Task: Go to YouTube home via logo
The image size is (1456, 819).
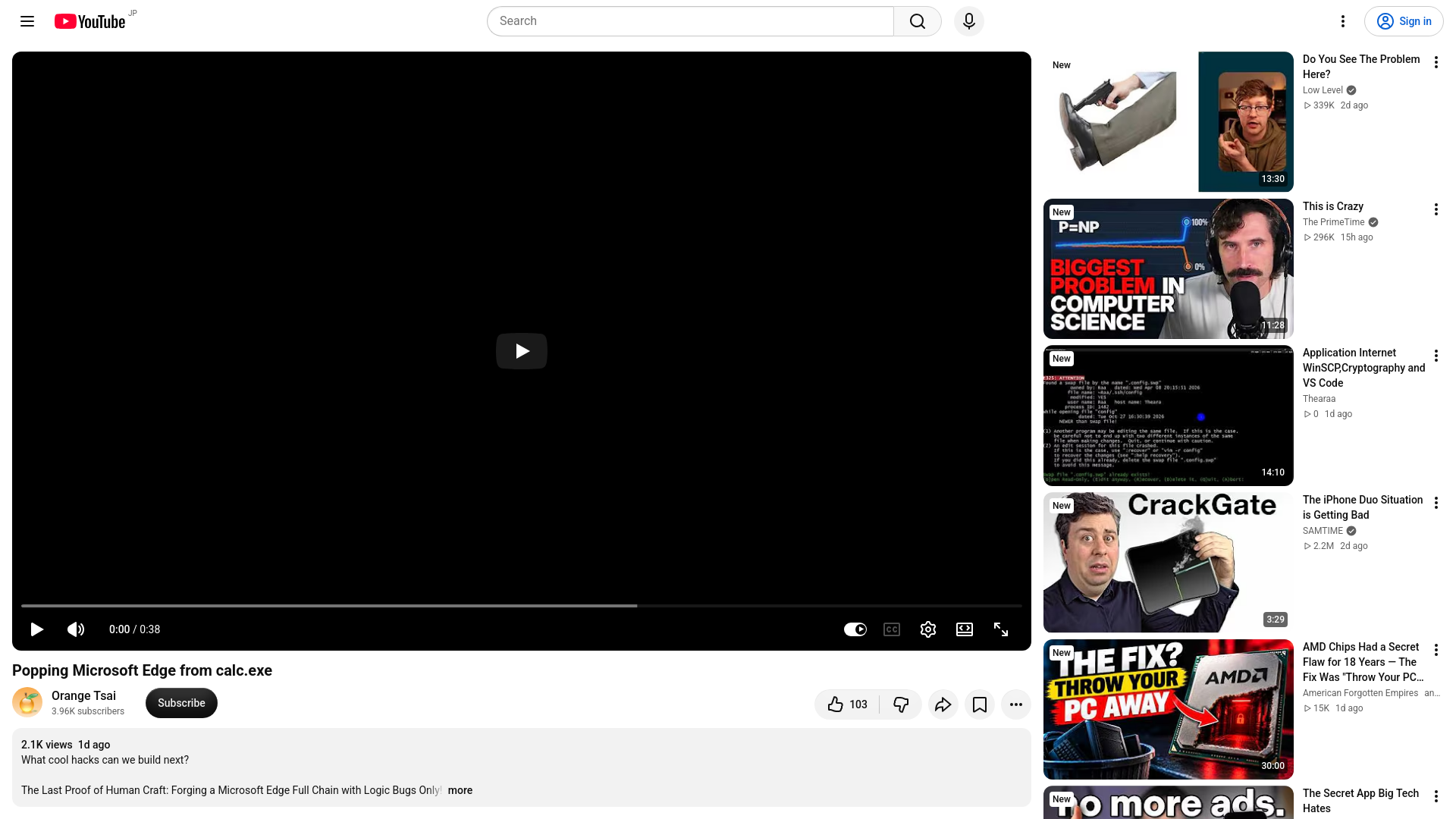Action: (x=90, y=21)
